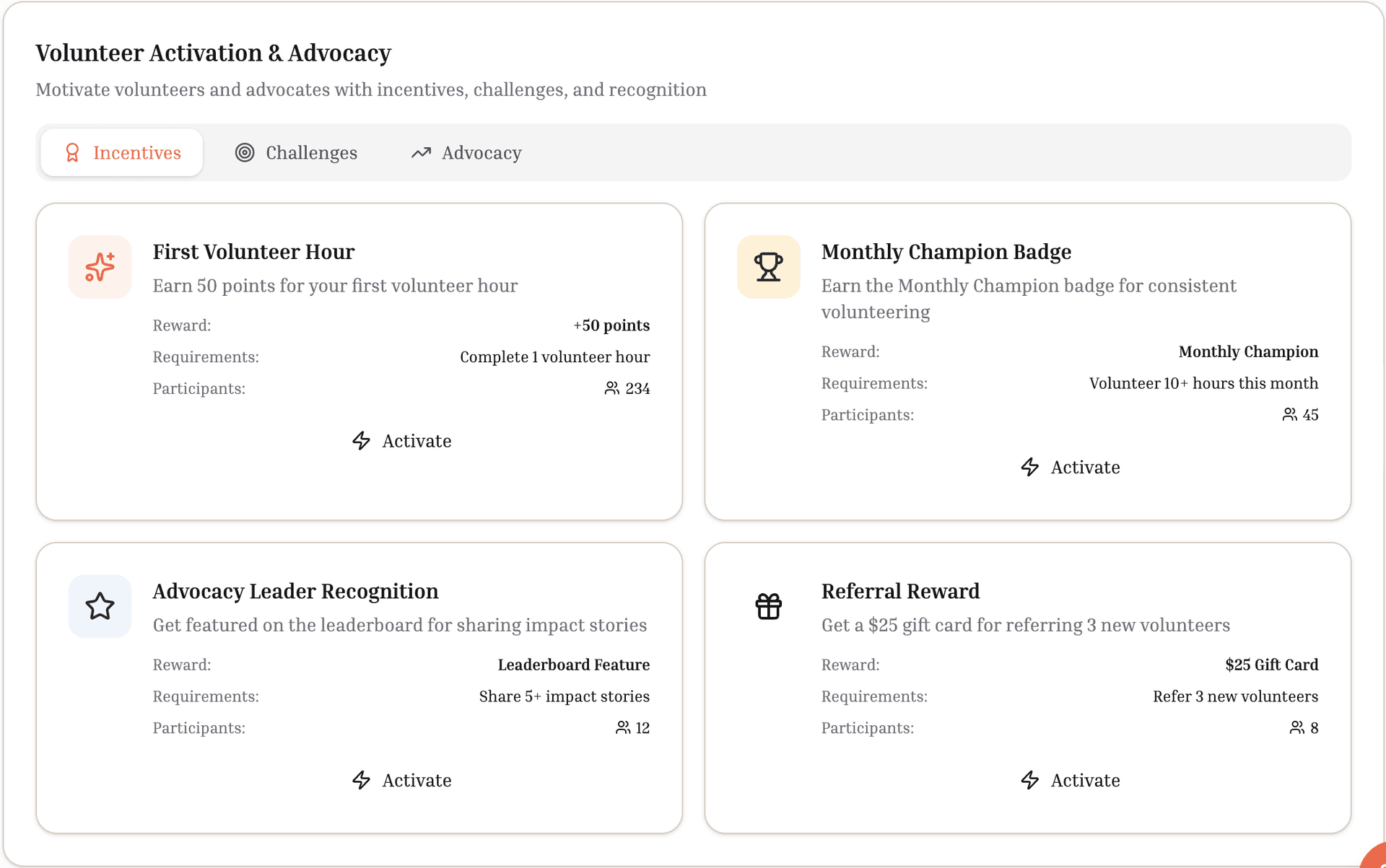Click the participants people icon showing 8

[x=1296, y=727]
